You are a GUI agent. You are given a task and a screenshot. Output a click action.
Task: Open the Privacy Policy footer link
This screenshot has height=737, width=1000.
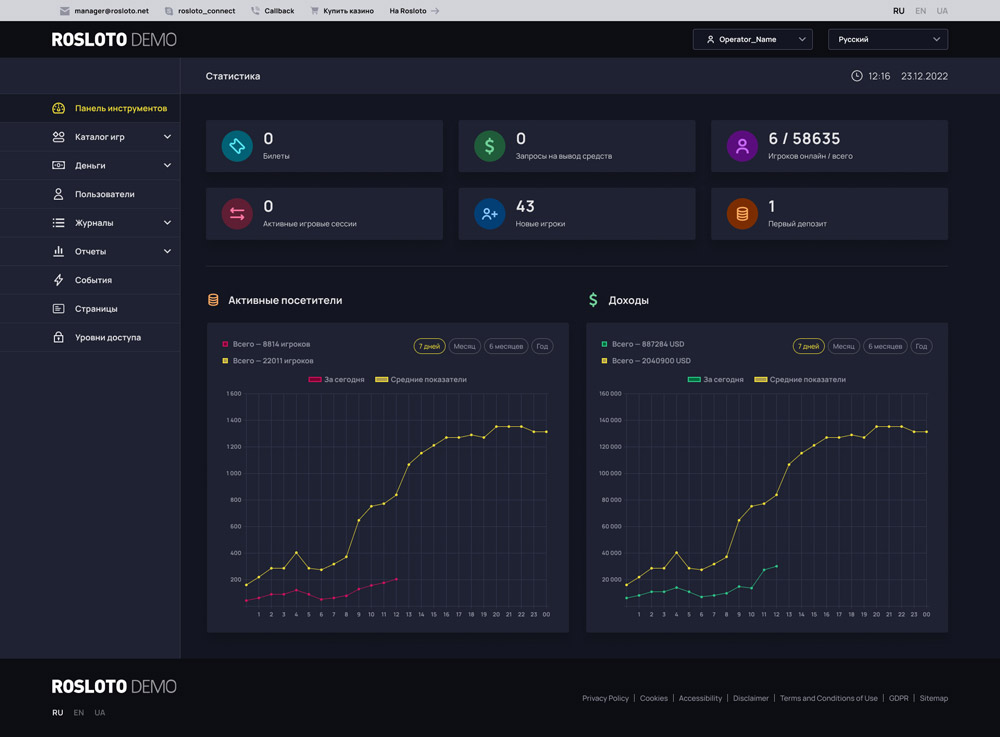click(x=605, y=698)
